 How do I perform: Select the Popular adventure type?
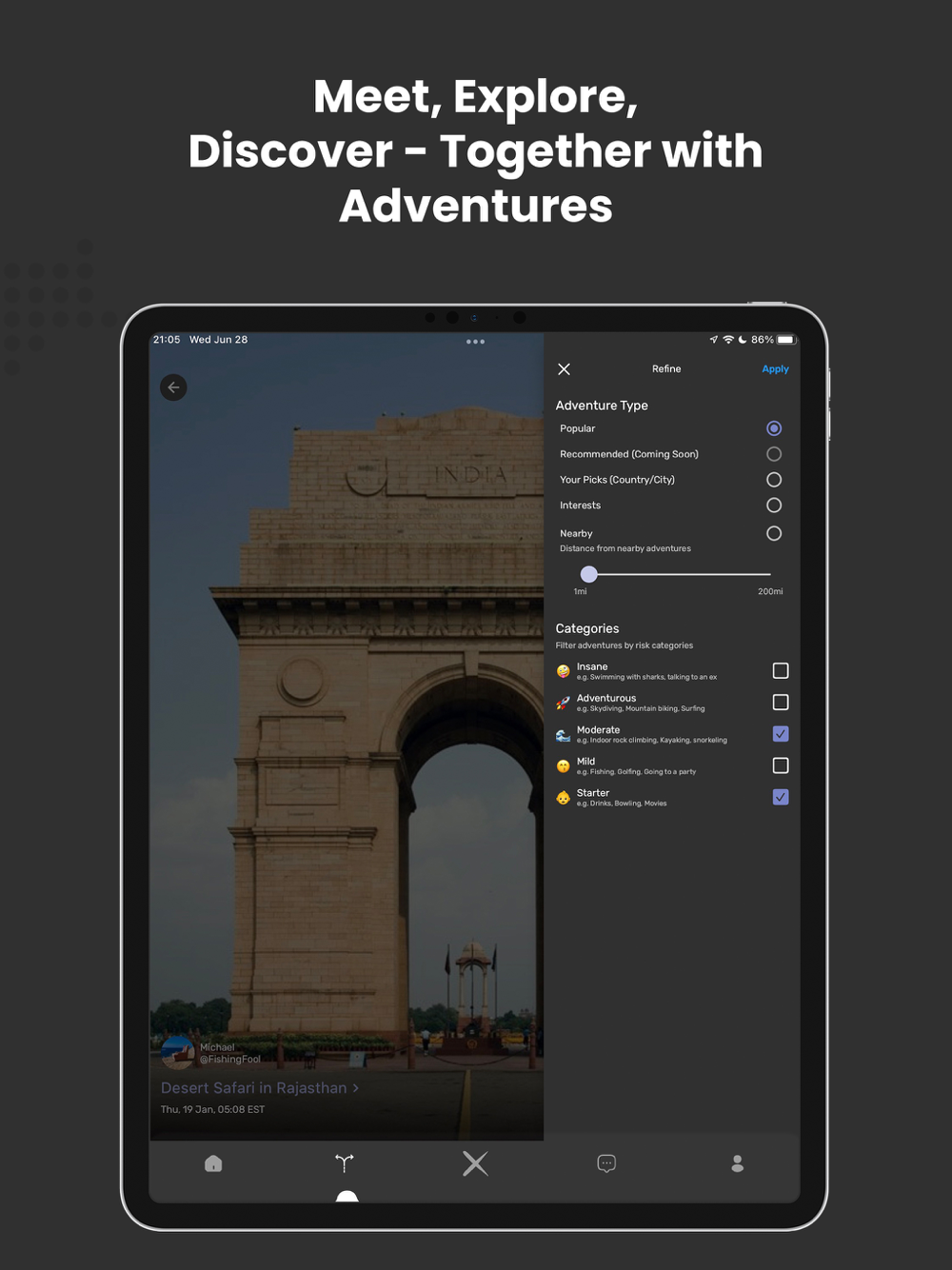[774, 428]
